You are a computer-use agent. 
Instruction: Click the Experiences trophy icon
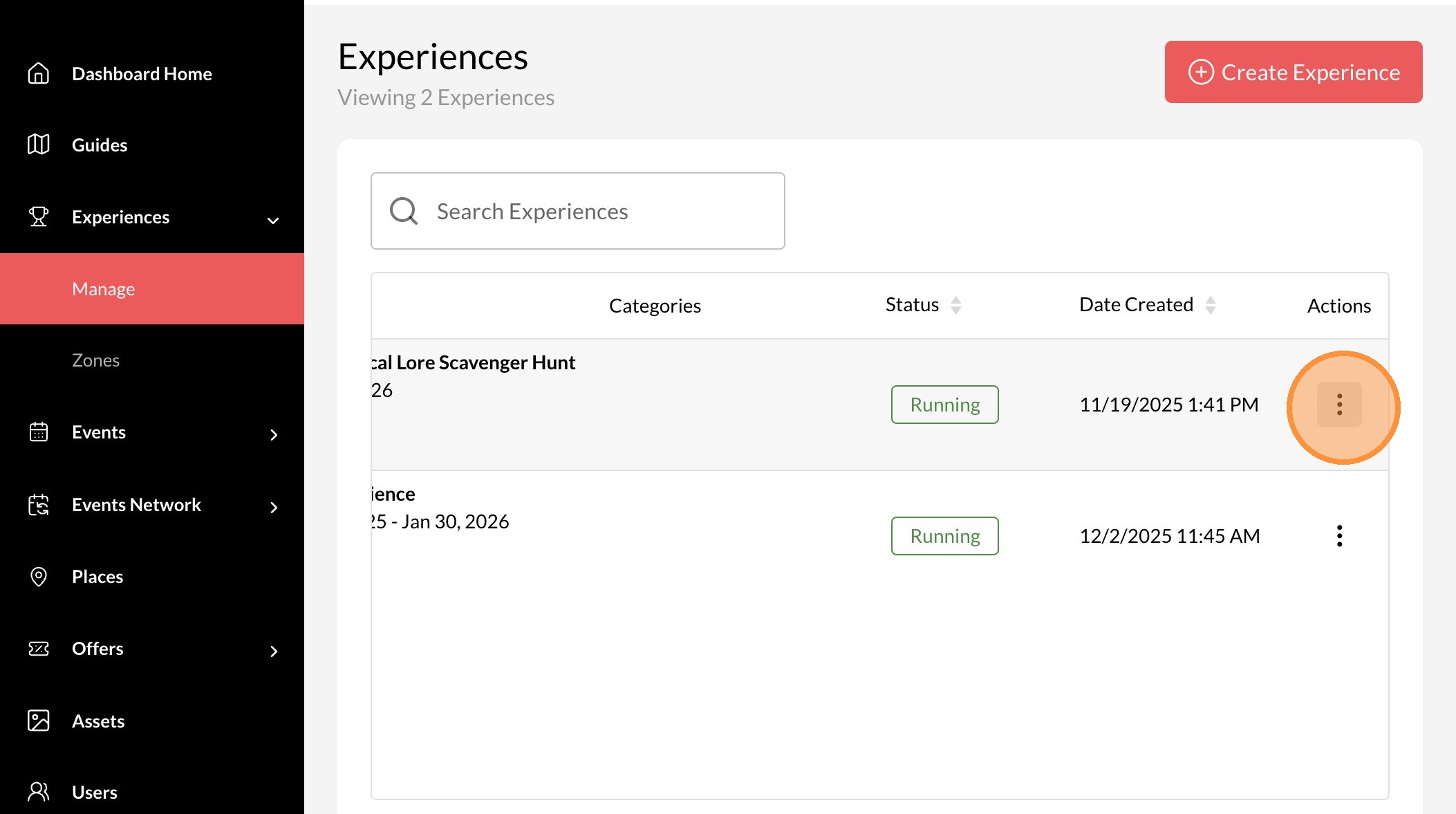click(x=39, y=216)
